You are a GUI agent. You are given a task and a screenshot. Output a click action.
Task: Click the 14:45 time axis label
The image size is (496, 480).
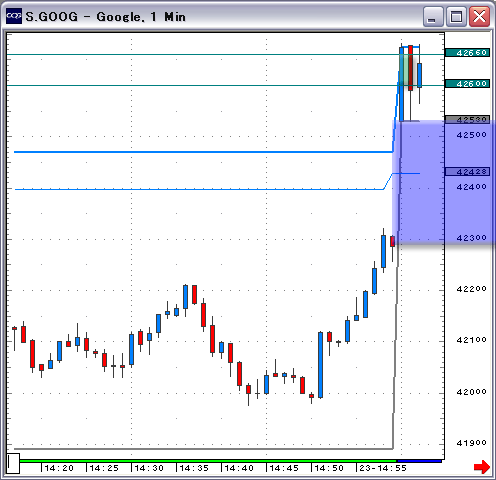coord(284,468)
